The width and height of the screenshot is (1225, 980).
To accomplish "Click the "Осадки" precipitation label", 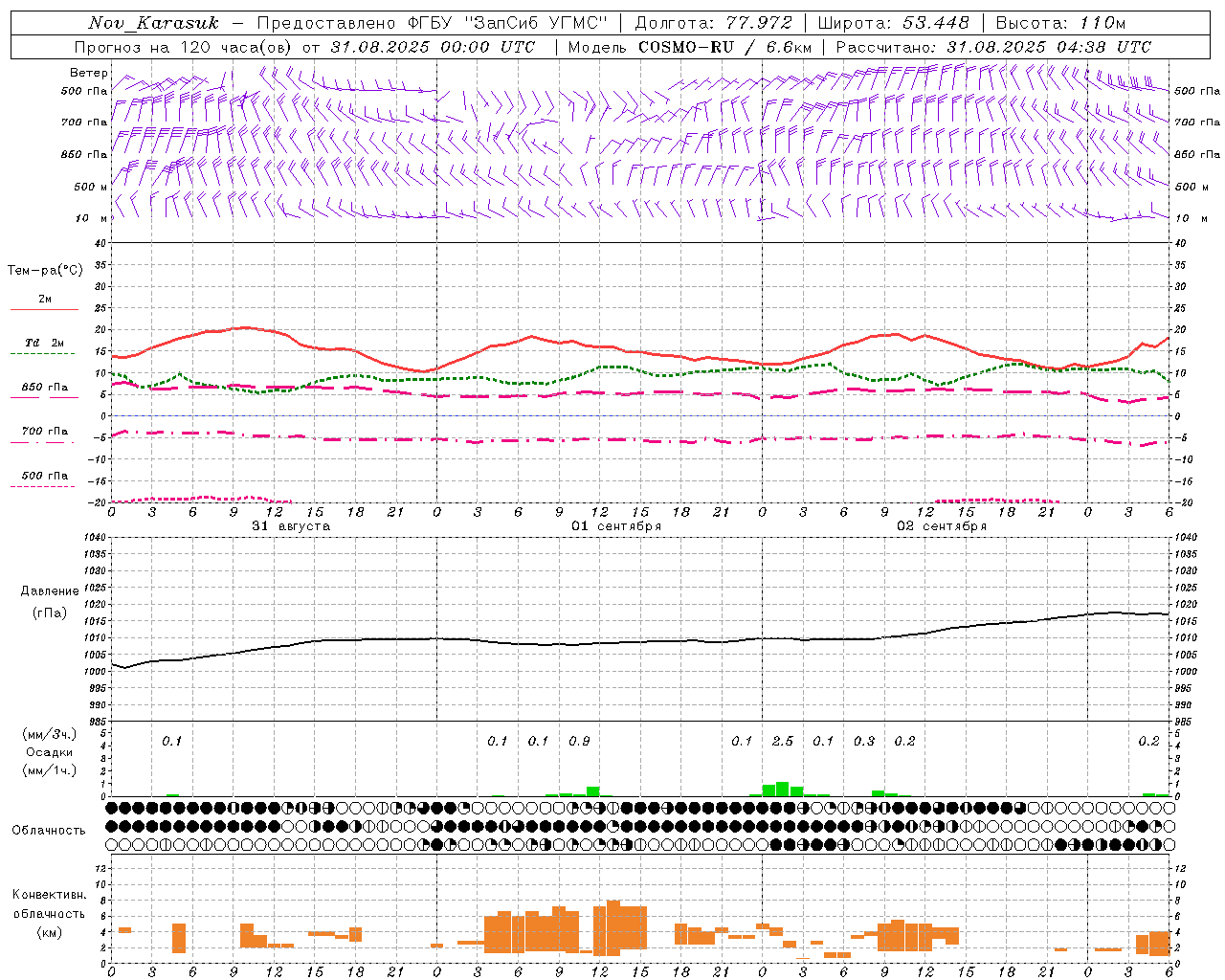I will (49, 752).
